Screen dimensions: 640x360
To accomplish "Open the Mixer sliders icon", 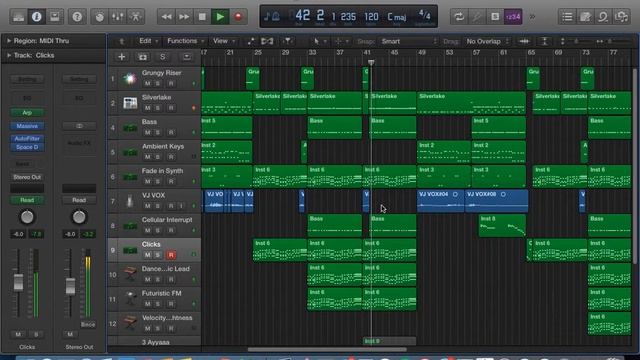I will click(x=118, y=17).
